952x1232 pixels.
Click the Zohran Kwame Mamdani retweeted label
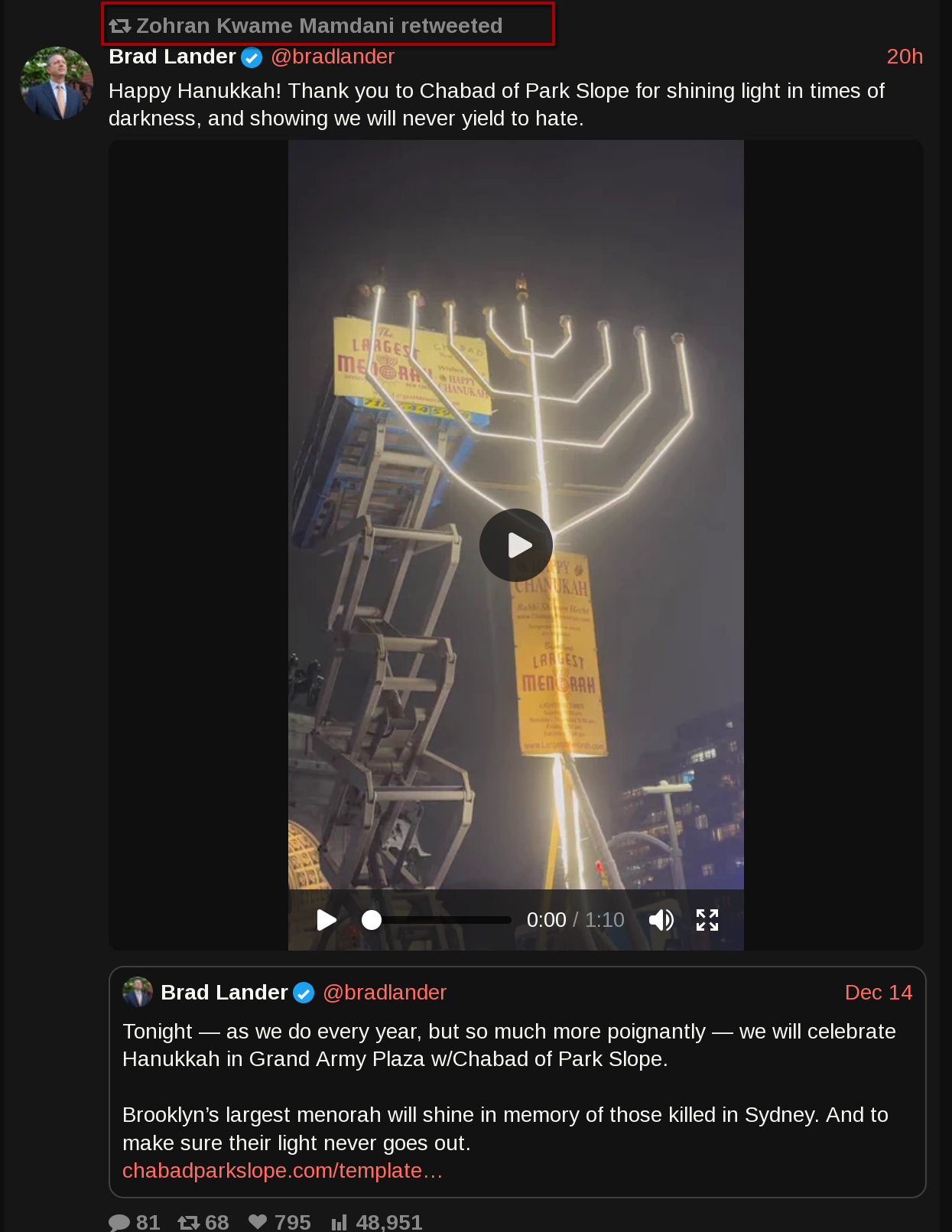(x=320, y=26)
